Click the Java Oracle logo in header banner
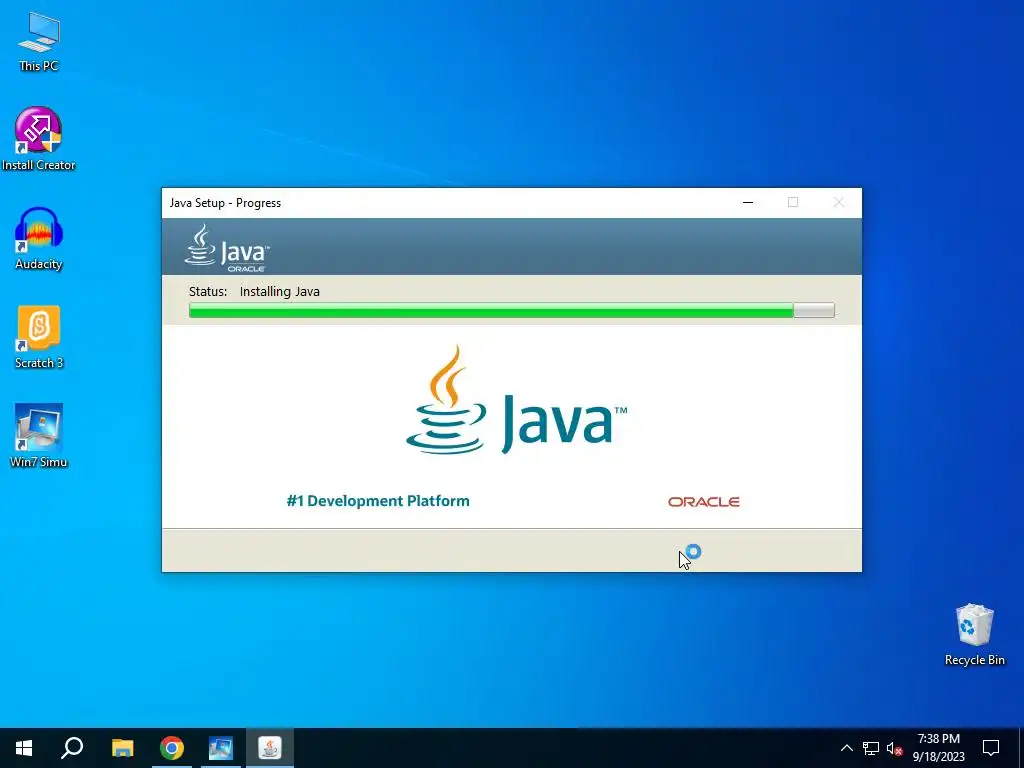 tap(227, 248)
